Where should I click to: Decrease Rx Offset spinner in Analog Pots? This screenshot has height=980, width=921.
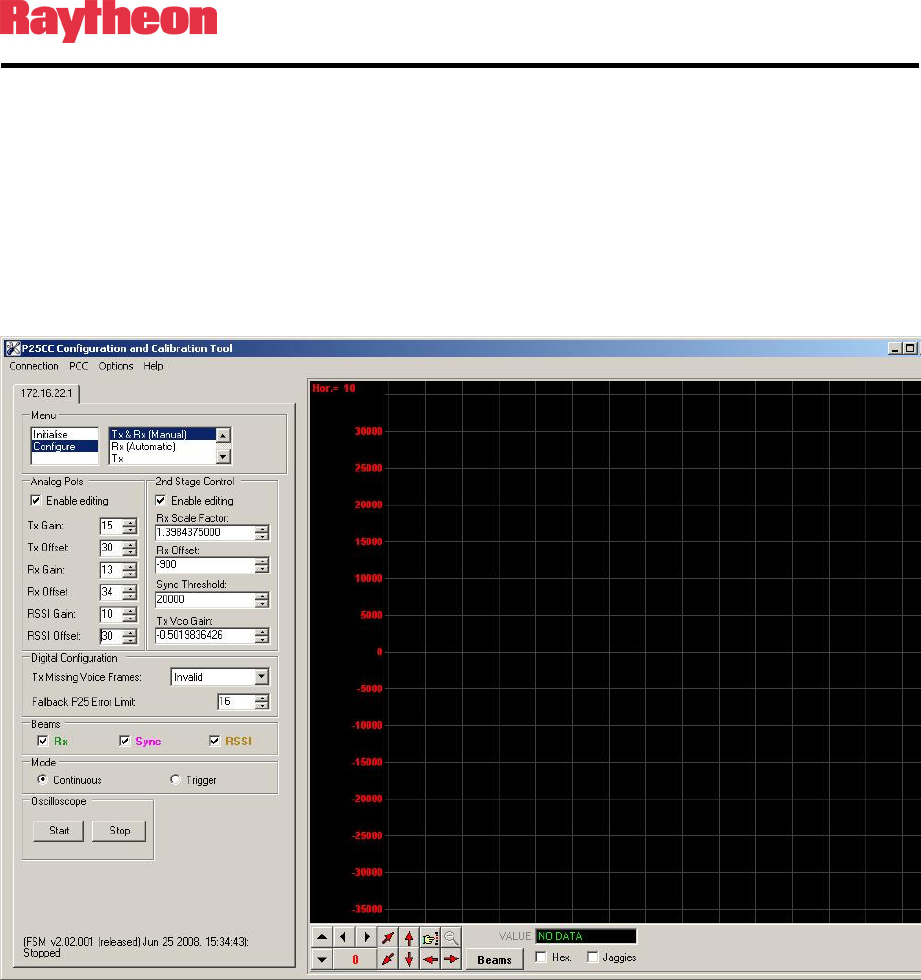[129, 596]
